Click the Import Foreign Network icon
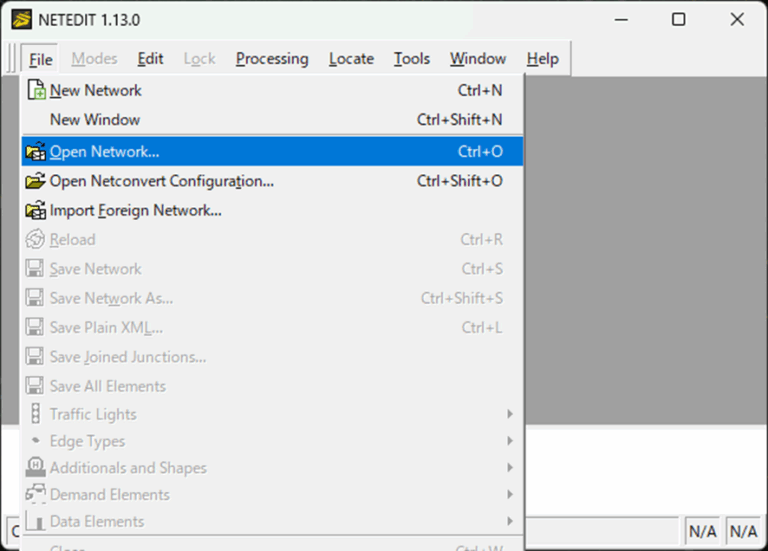Screen dimensions: 768x551 click(36, 210)
